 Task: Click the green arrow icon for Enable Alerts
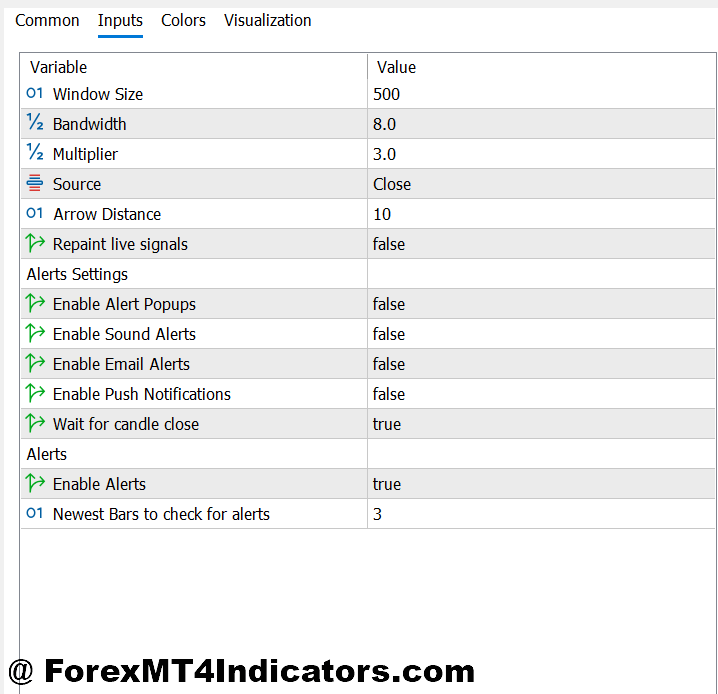pyautogui.click(x=35, y=484)
